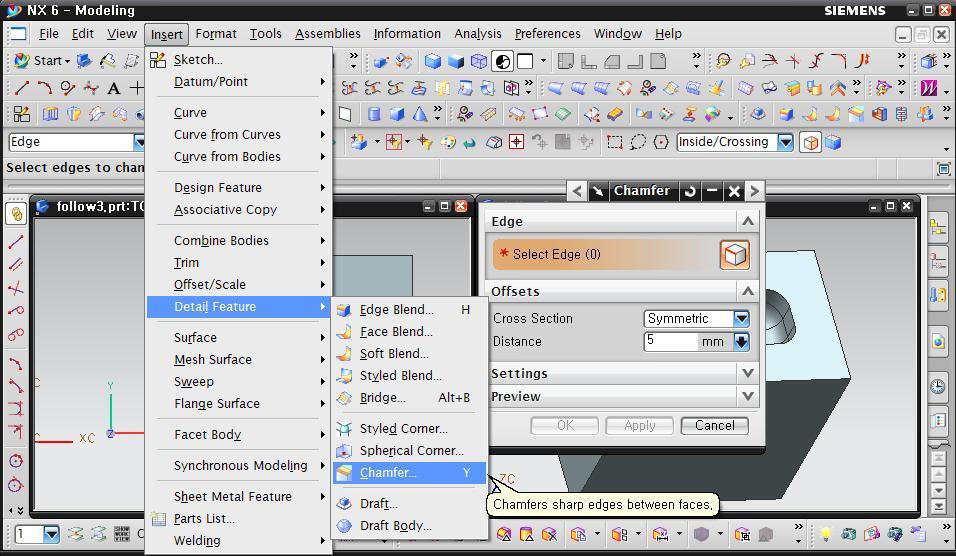The height and width of the screenshot is (556, 956).
Task: Click the rectangle selection icon
Action: (615, 142)
